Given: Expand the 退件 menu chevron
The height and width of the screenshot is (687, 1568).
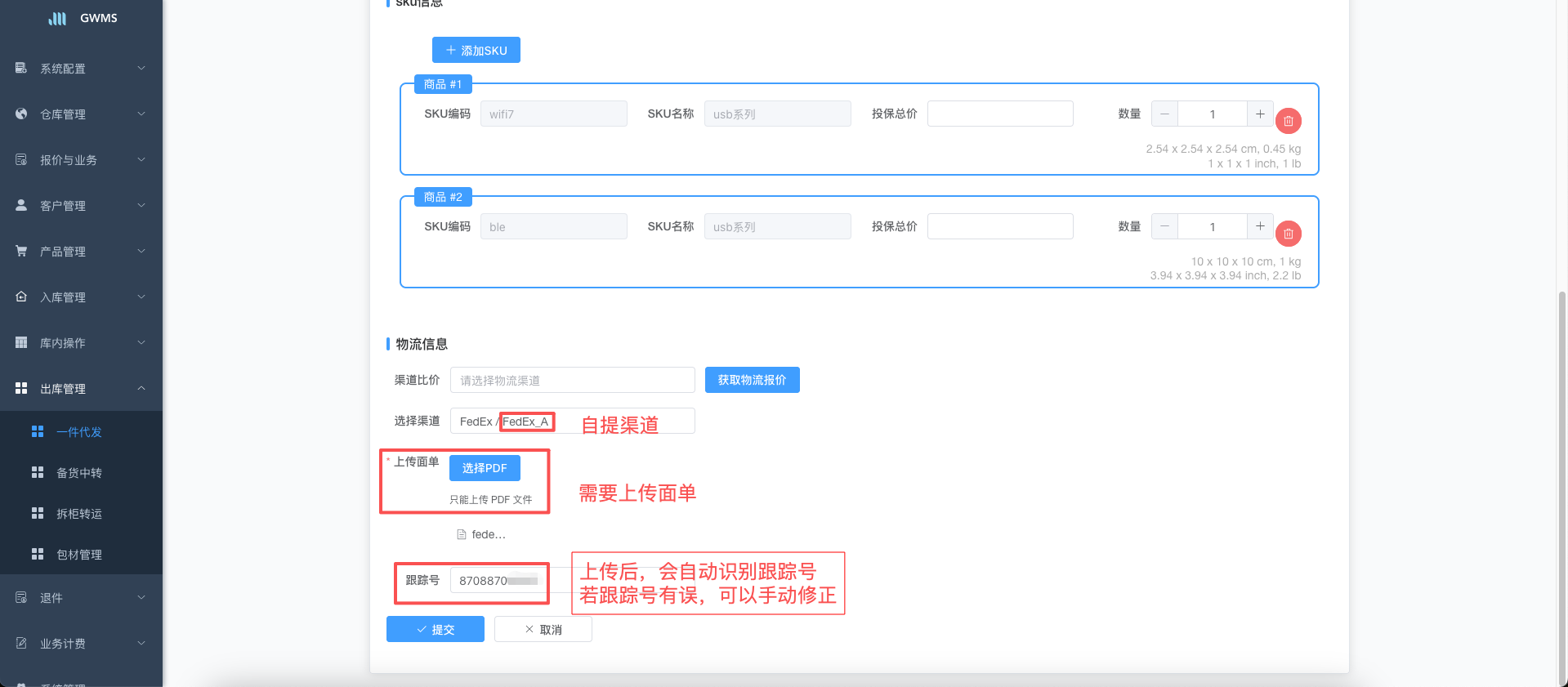Looking at the screenshot, I should (x=141, y=597).
